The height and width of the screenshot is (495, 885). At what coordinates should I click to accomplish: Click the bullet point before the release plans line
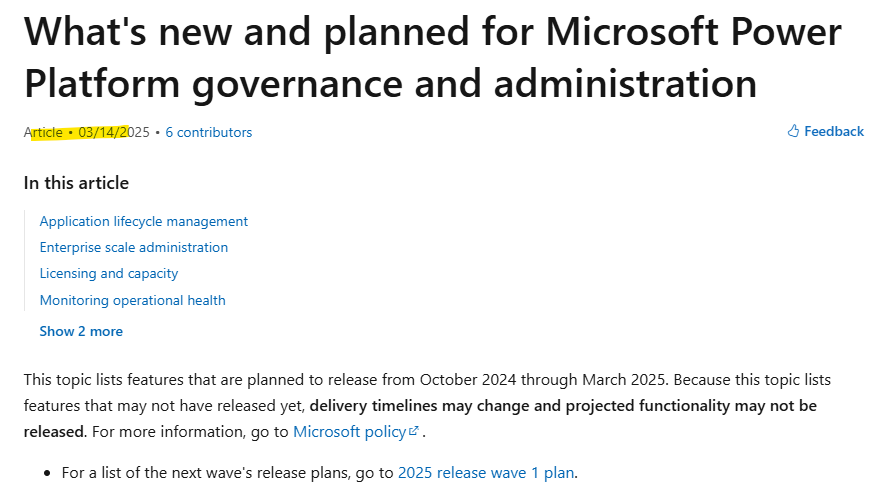click(x=47, y=473)
